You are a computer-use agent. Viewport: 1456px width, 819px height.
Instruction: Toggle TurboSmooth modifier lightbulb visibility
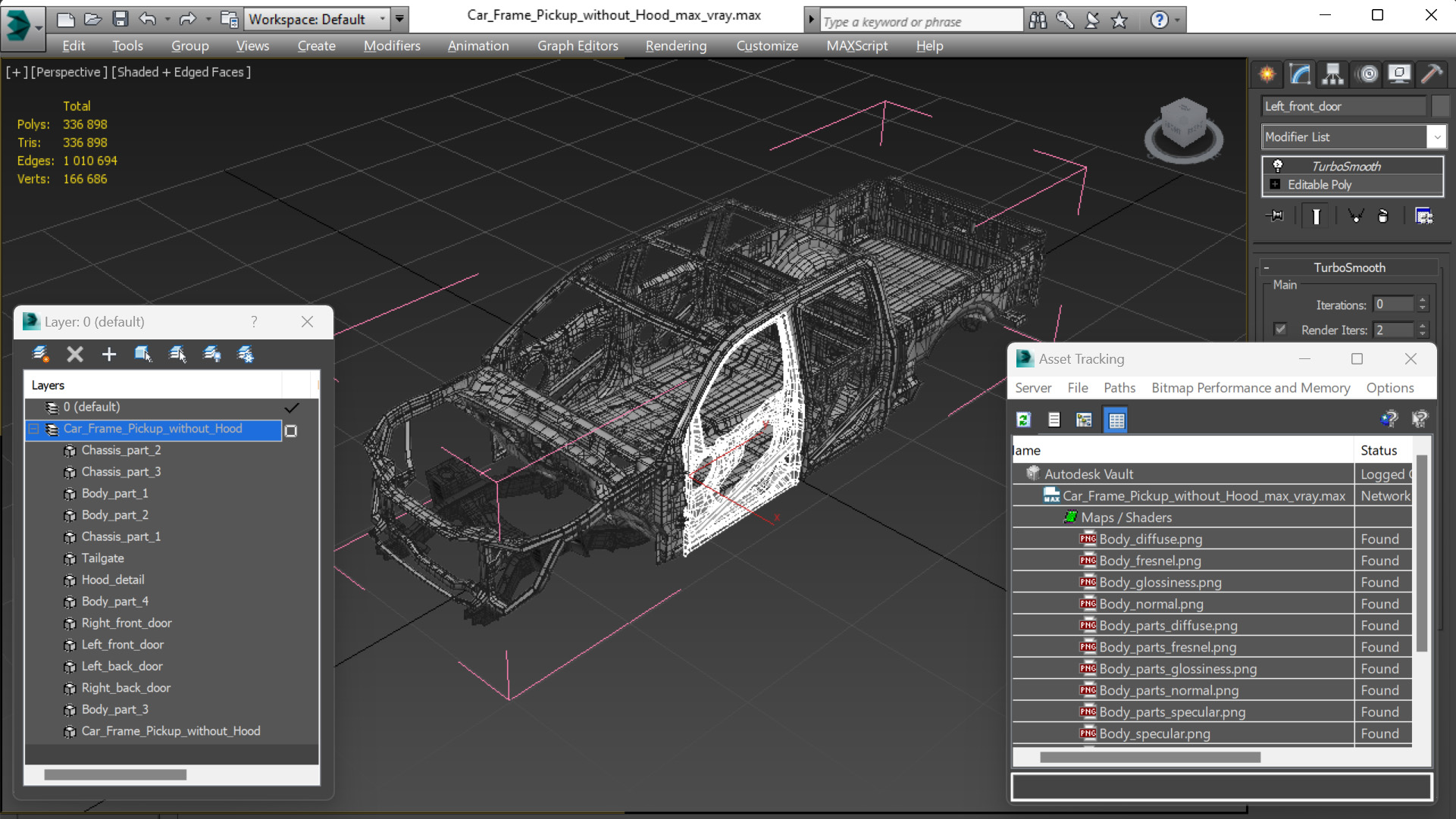pos(1278,166)
